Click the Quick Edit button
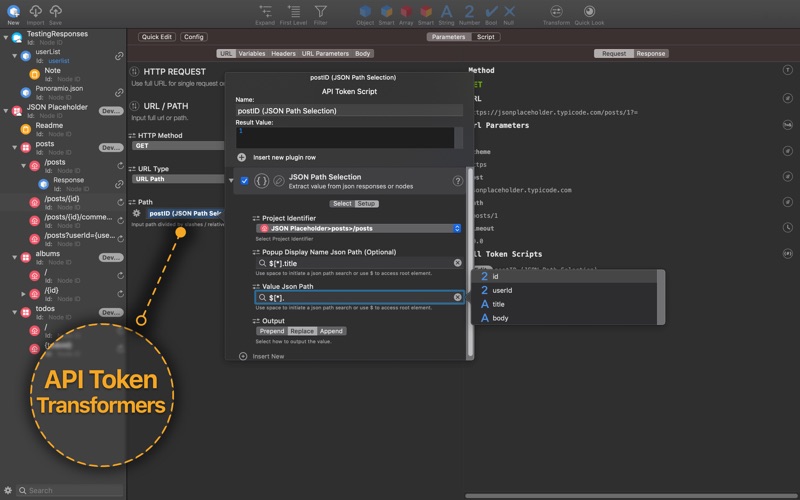This screenshot has width=800, height=500. click(157, 37)
